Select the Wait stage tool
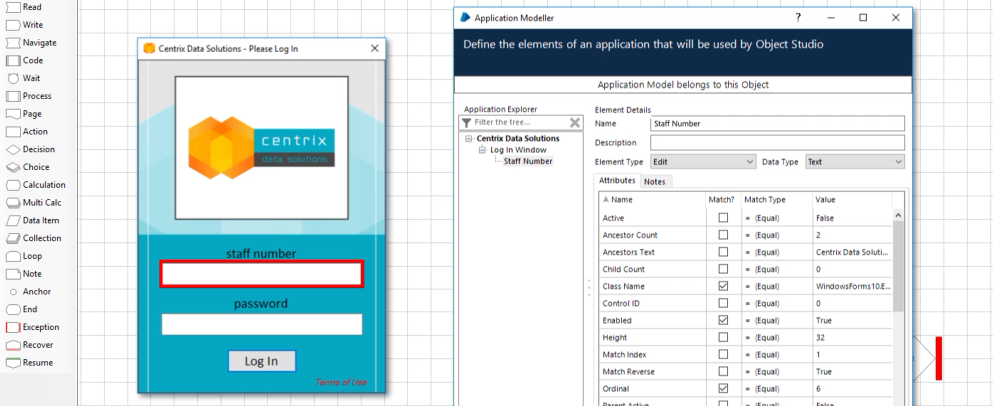Viewport: 993px width, 406px height. tap(23, 78)
